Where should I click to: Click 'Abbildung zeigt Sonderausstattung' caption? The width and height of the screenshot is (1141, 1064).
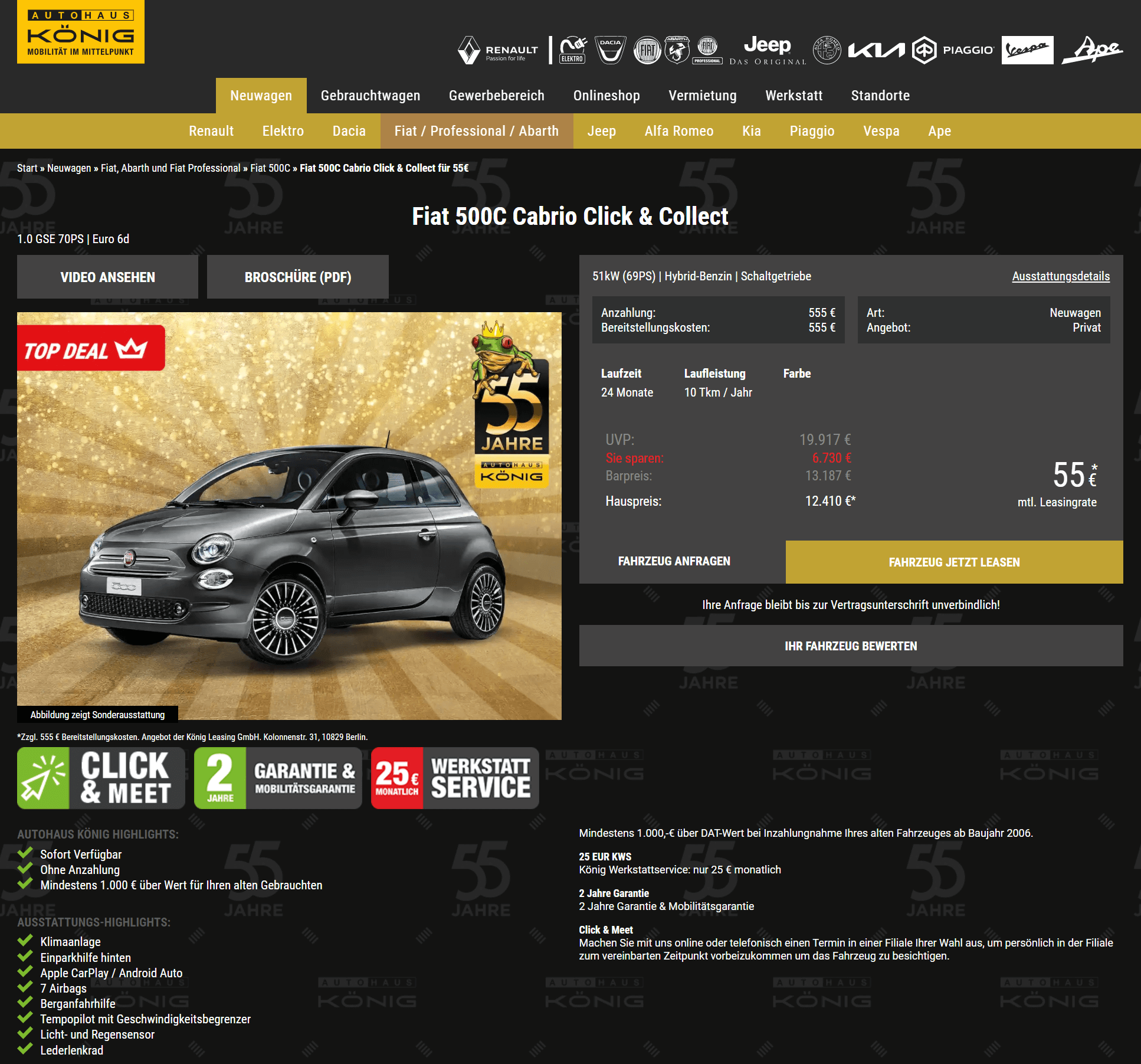(x=97, y=715)
